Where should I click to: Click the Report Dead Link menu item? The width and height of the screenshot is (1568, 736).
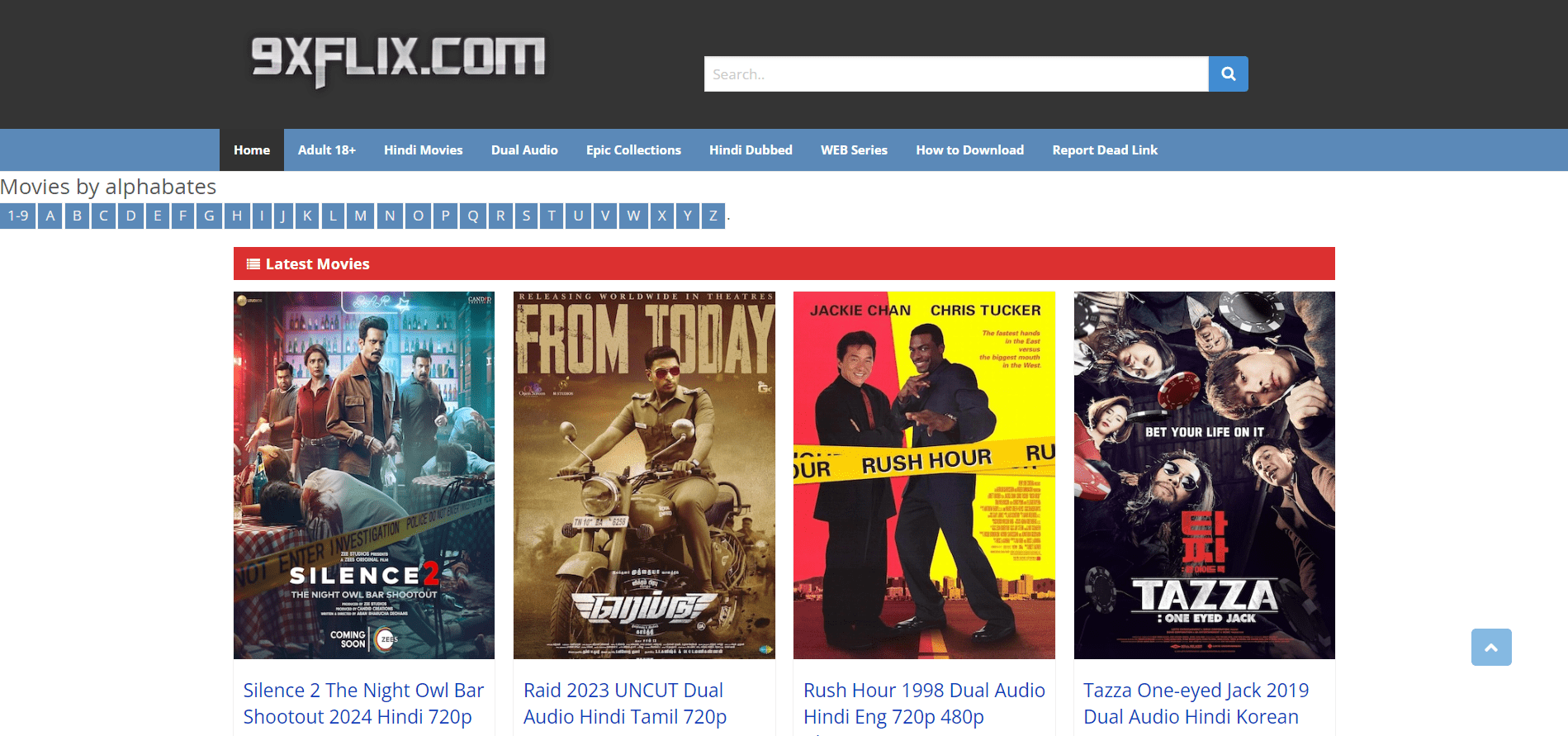tap(1105, 150)
